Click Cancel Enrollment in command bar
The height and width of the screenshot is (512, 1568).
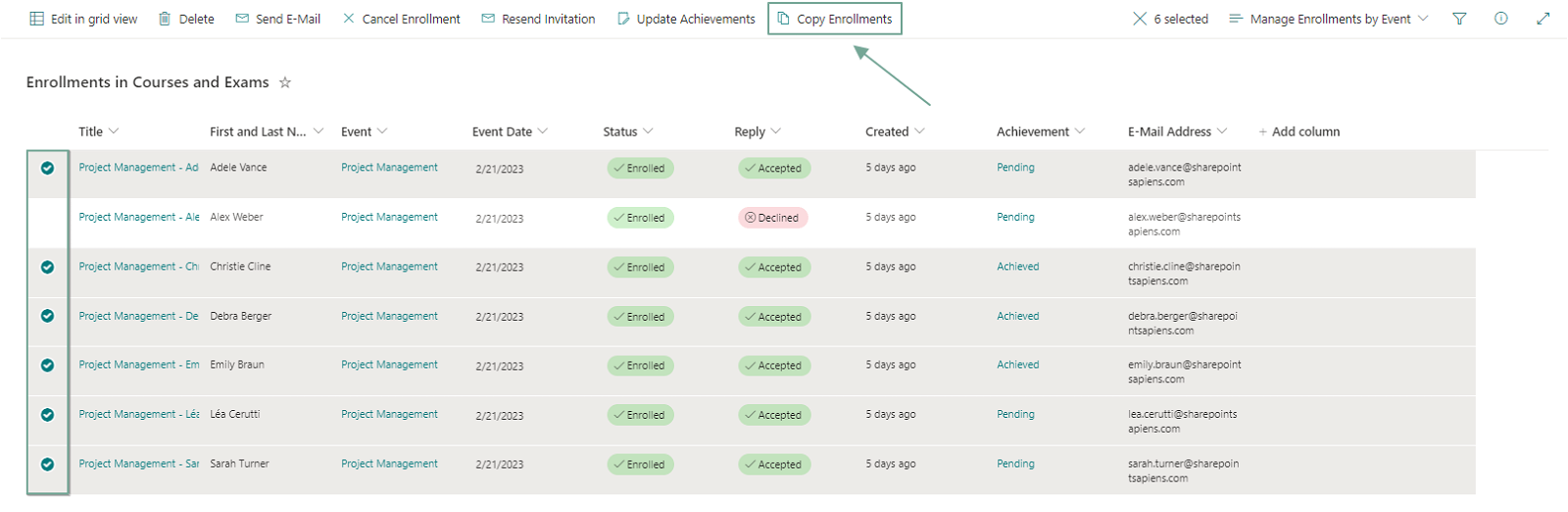click(x=401, y=19)
